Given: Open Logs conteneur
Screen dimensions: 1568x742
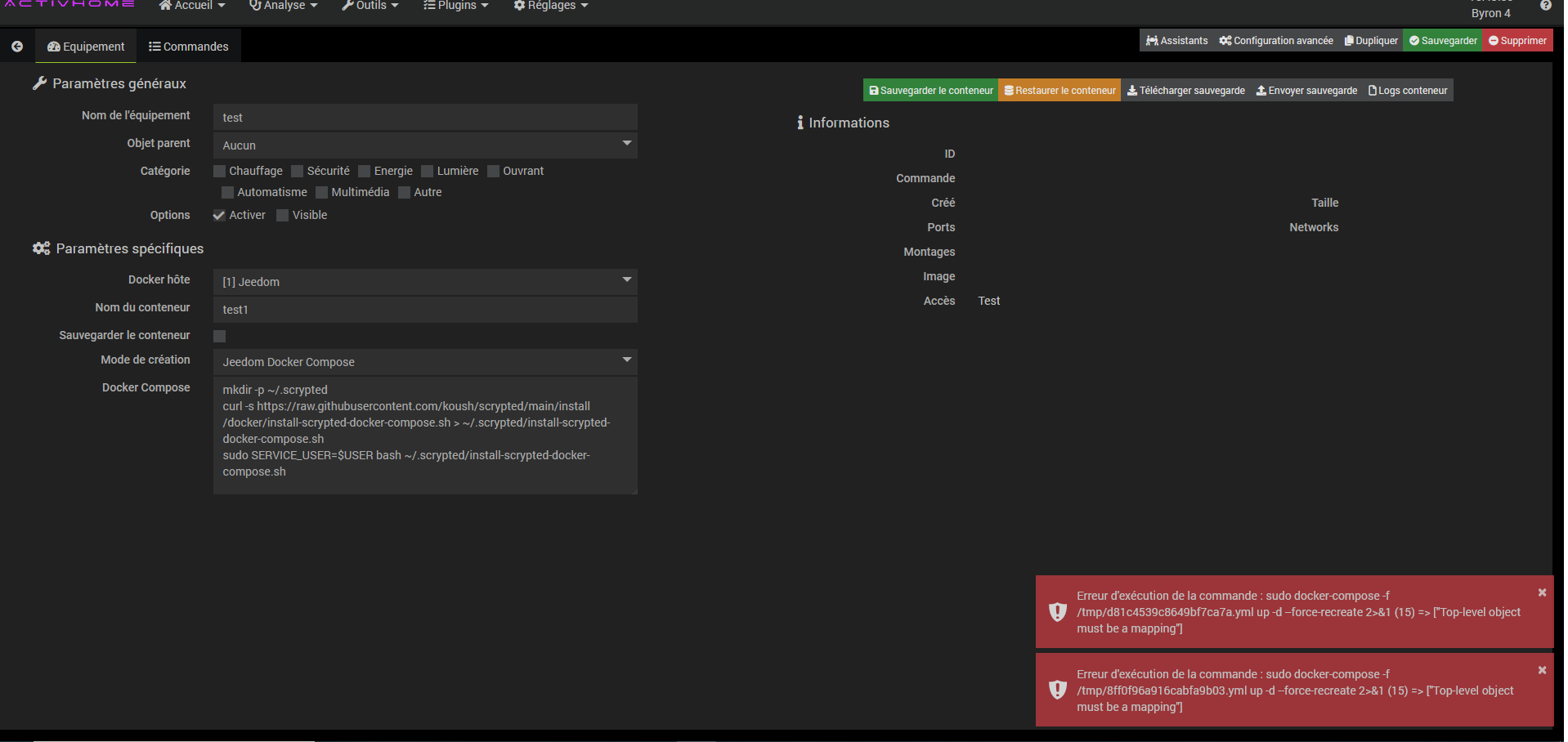Looking at the screenshot, I should click(x=1408, y=91).
